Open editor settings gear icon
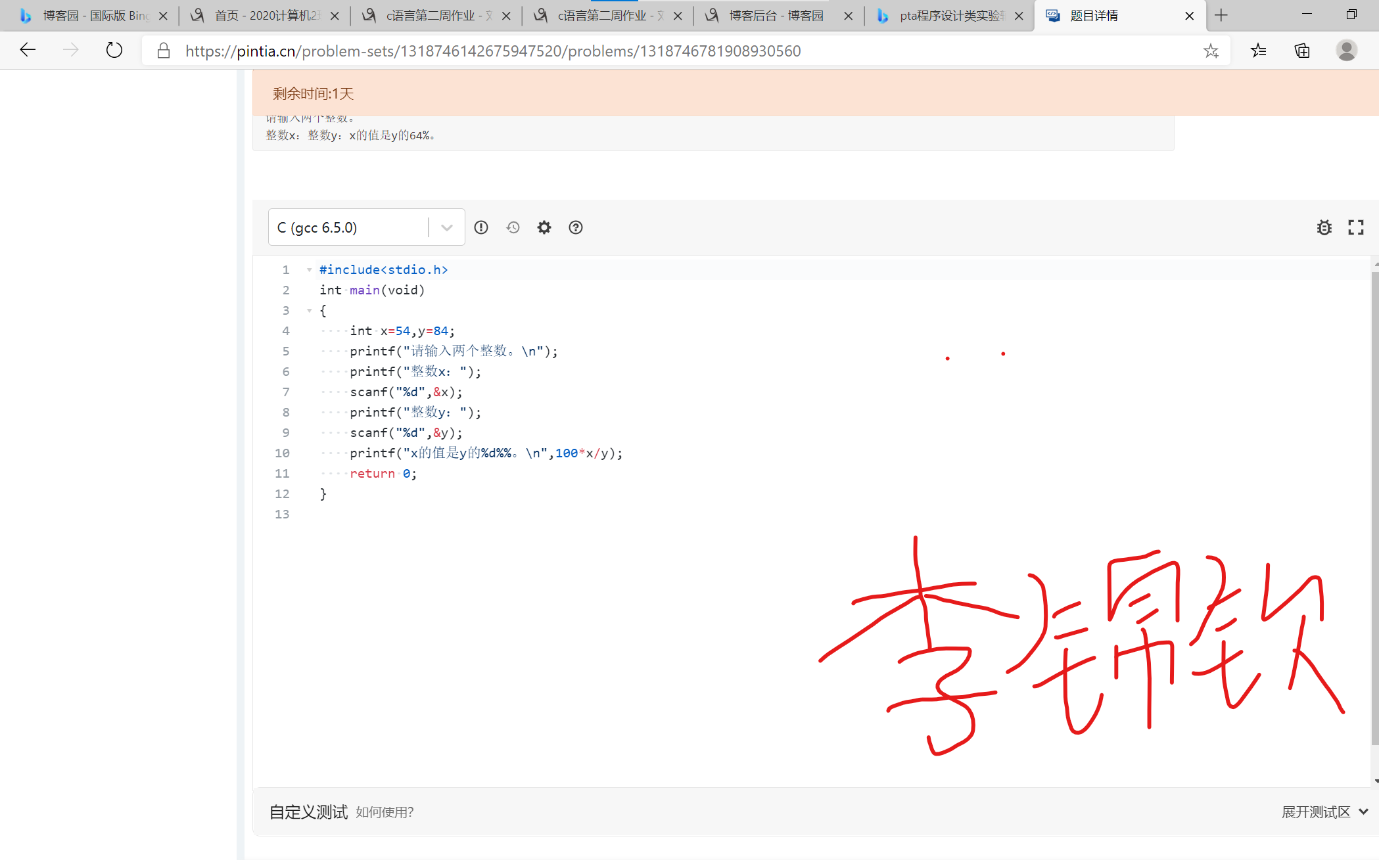Screen dimensions: 1379x868 point(544,227)
